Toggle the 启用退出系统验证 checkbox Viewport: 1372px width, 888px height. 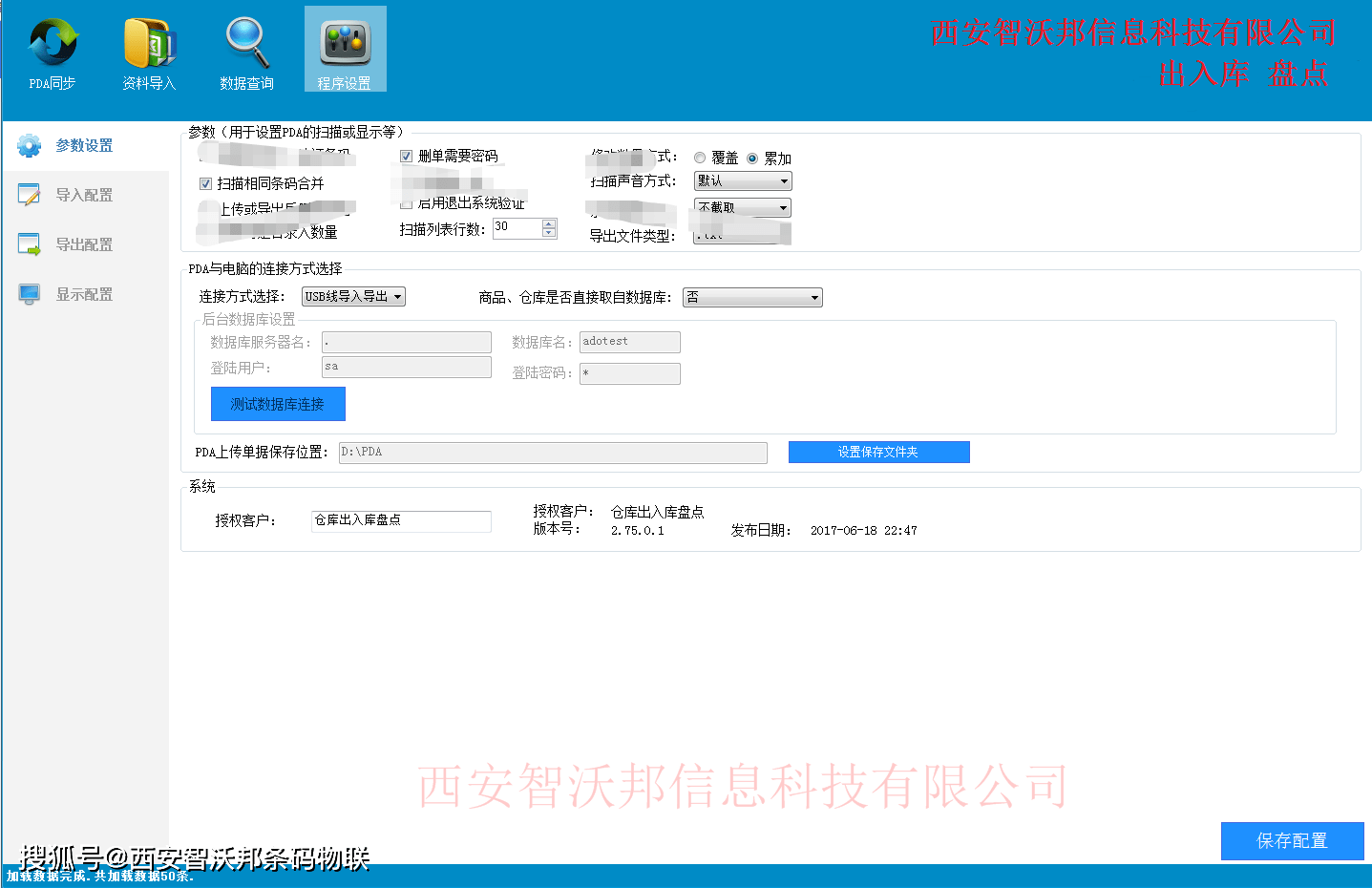[x=406, y=202]
